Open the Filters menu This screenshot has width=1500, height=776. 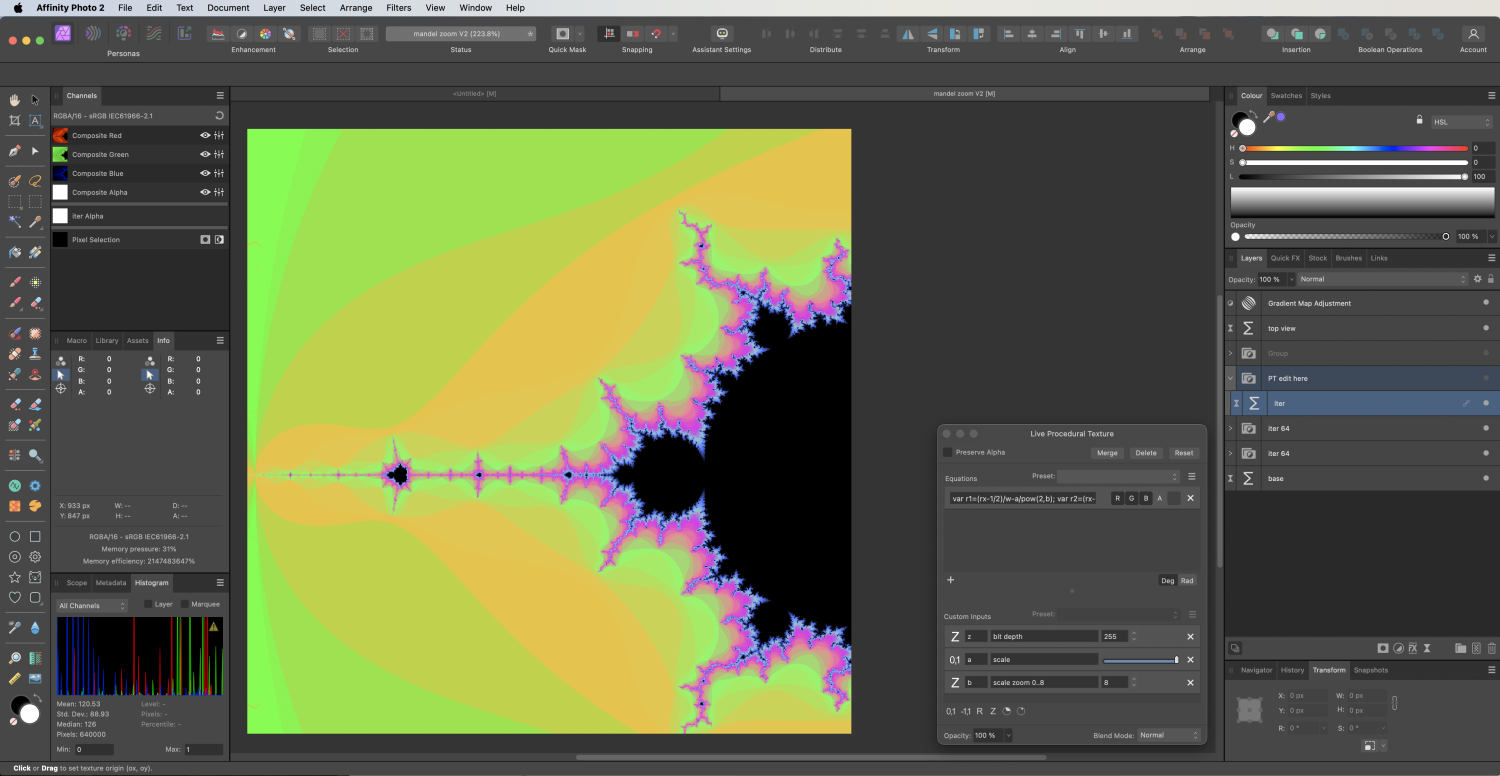(398, 7)
